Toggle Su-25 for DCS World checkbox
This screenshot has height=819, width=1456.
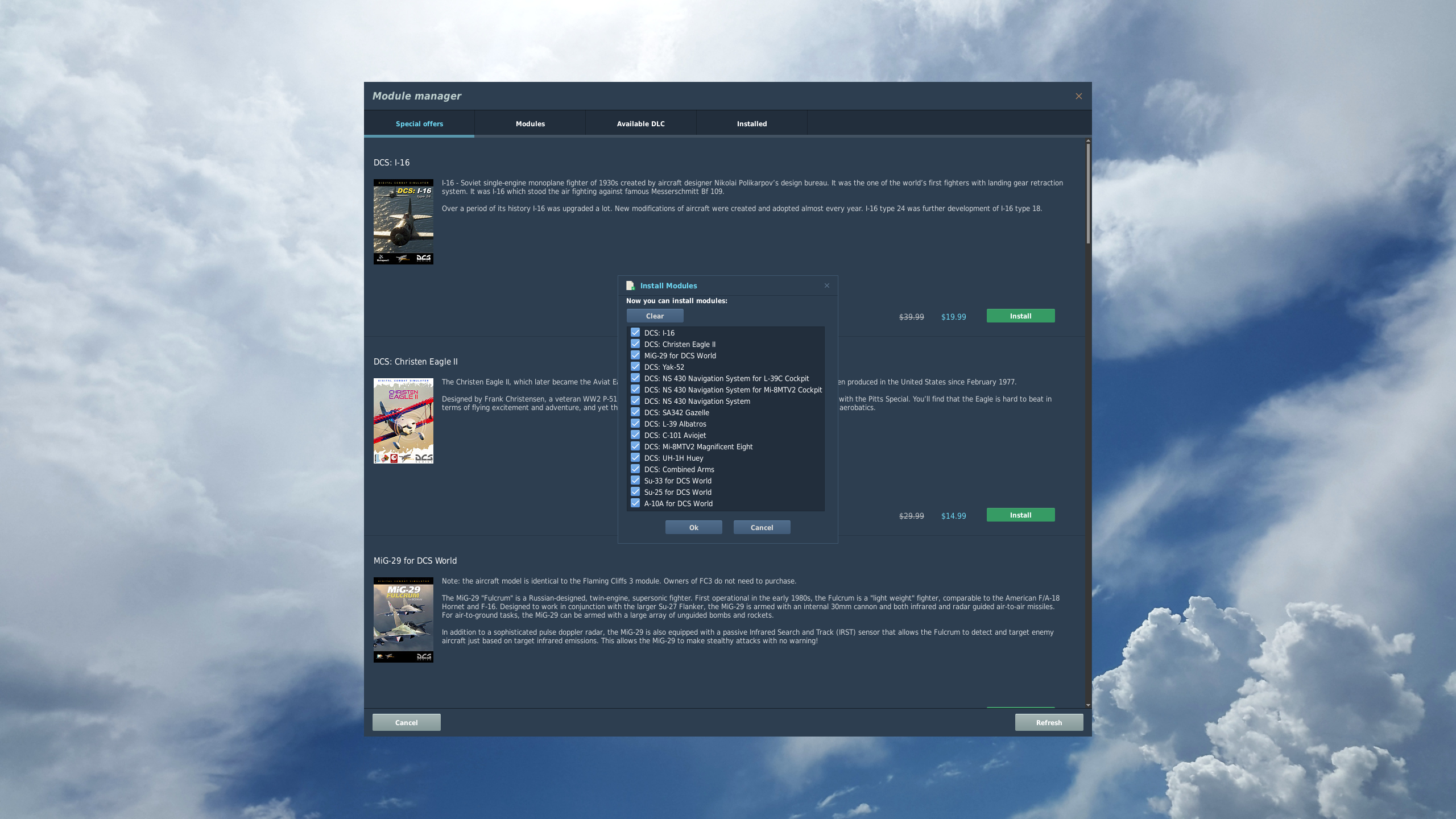pyautogui.click(x=635, y=492)
